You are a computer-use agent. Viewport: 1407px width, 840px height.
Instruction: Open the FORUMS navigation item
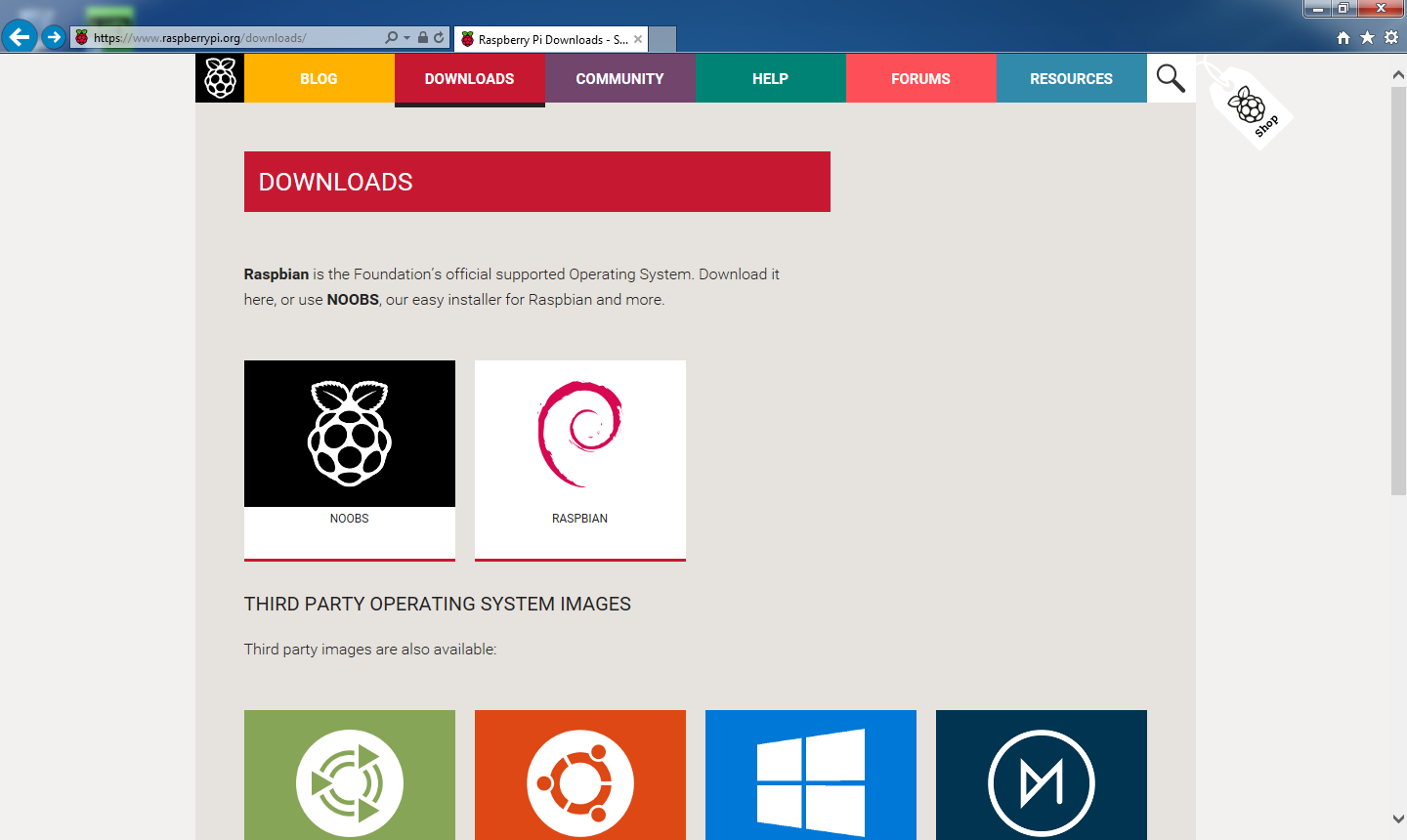tap(920, 78)
